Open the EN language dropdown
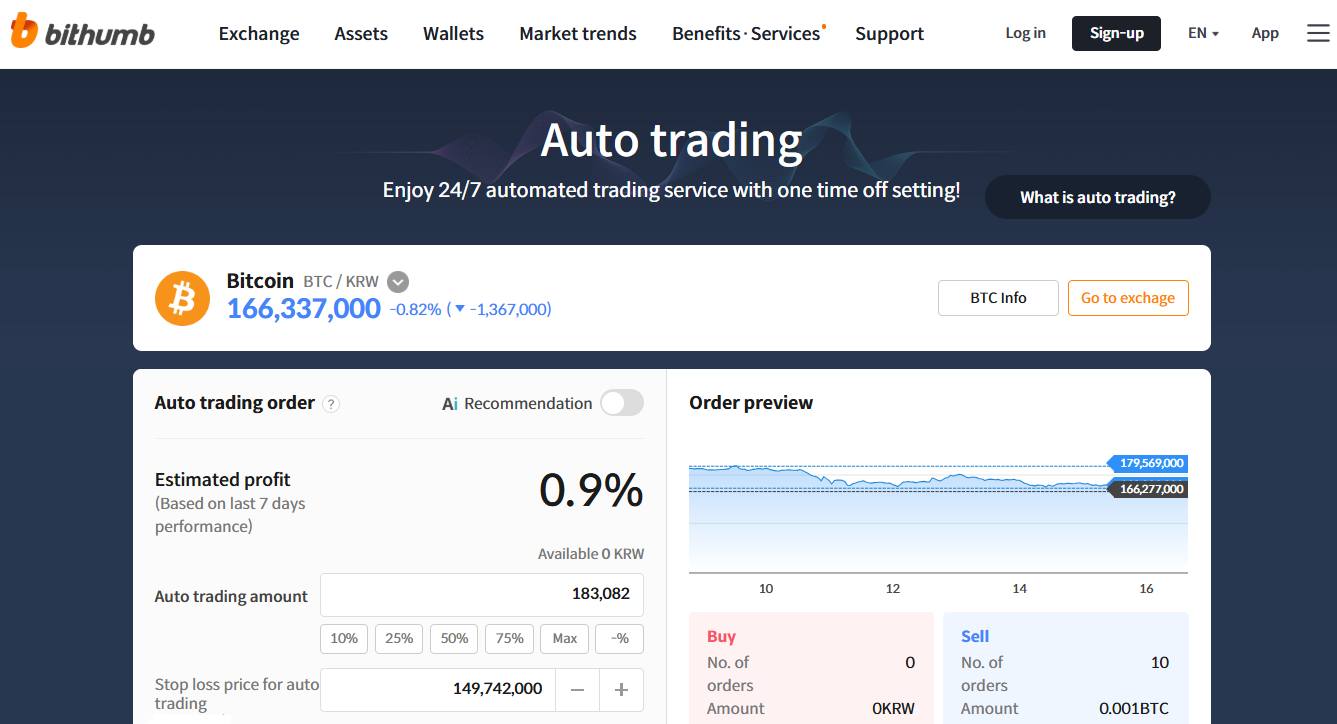 click(1203, 33)
